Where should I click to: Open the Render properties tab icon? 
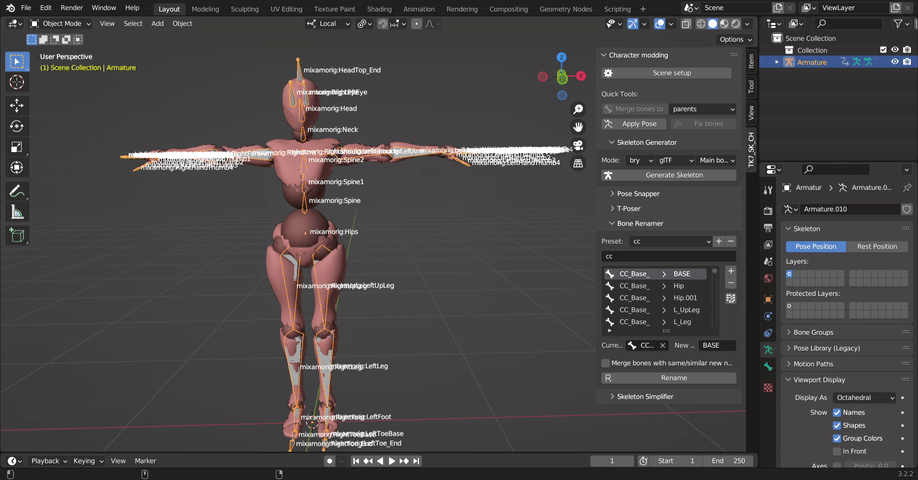[x=768, y=211]
